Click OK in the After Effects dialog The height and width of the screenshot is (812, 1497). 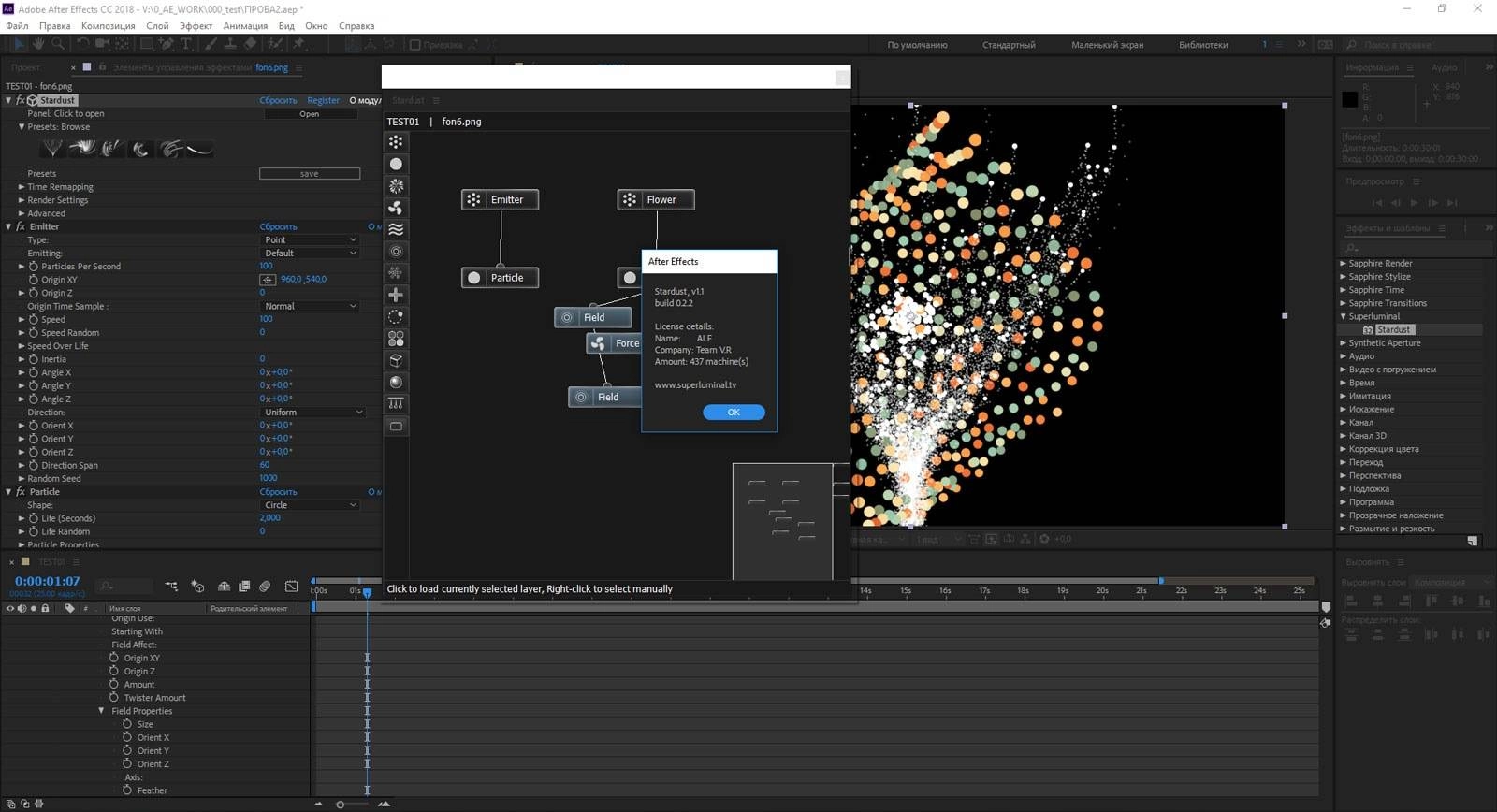click(x=734, y=413)
